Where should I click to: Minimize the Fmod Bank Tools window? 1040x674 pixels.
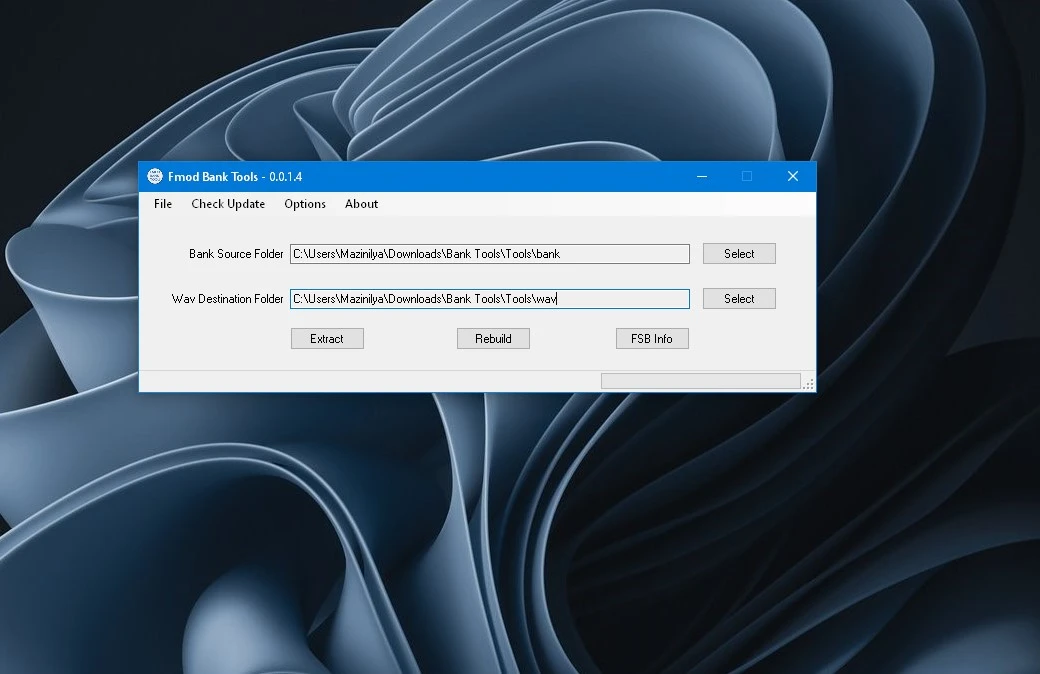pos(702,176)
